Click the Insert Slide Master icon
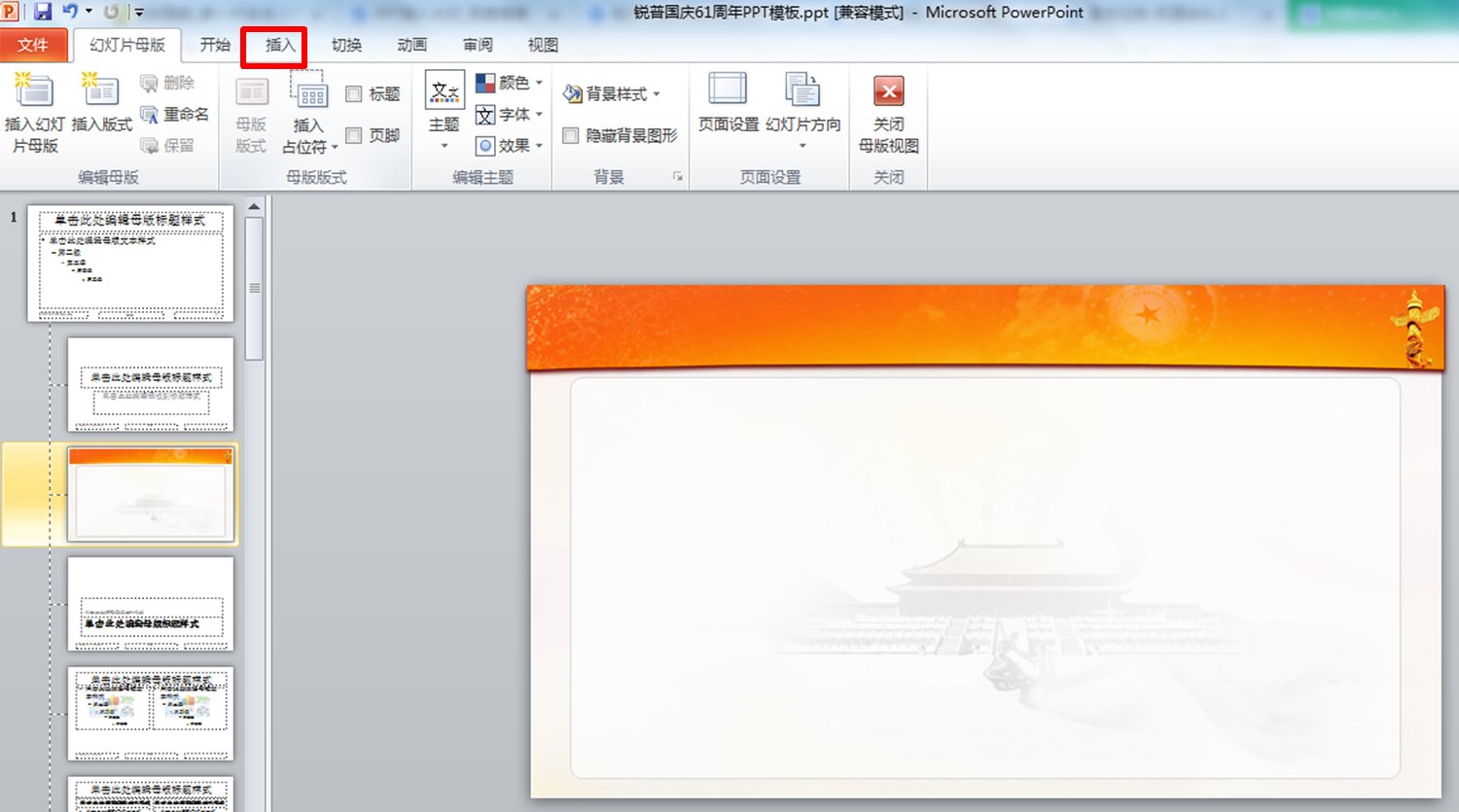This screenshot has width=1459, height=812. 34,92
